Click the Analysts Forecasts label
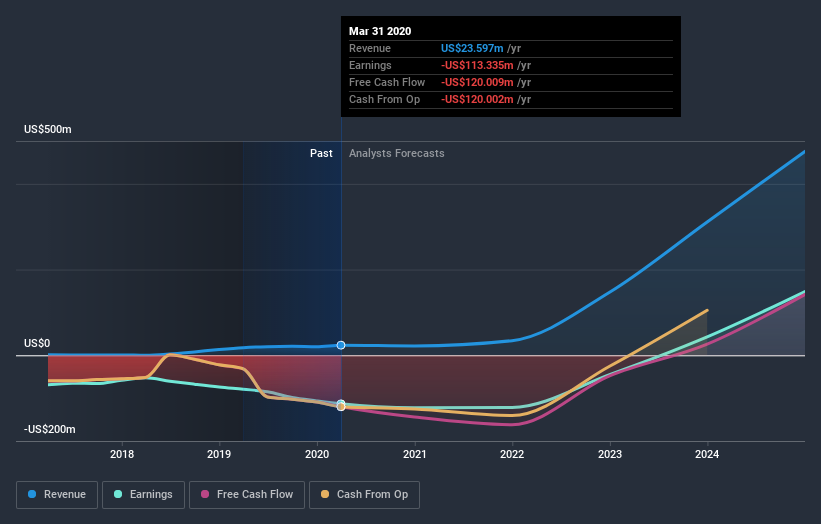Image resolution: width=821 pixels, height=524 pixels. click(x=397, y=153)
